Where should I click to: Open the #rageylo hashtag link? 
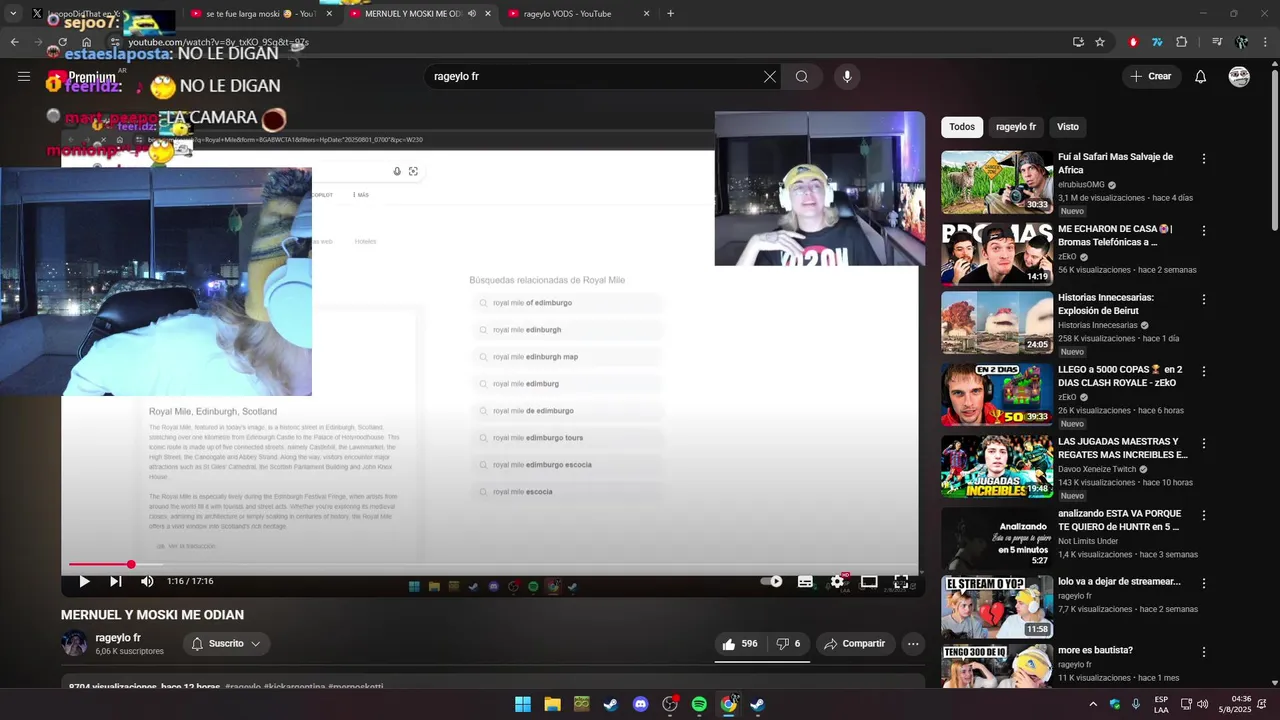[x=243, y=688]
